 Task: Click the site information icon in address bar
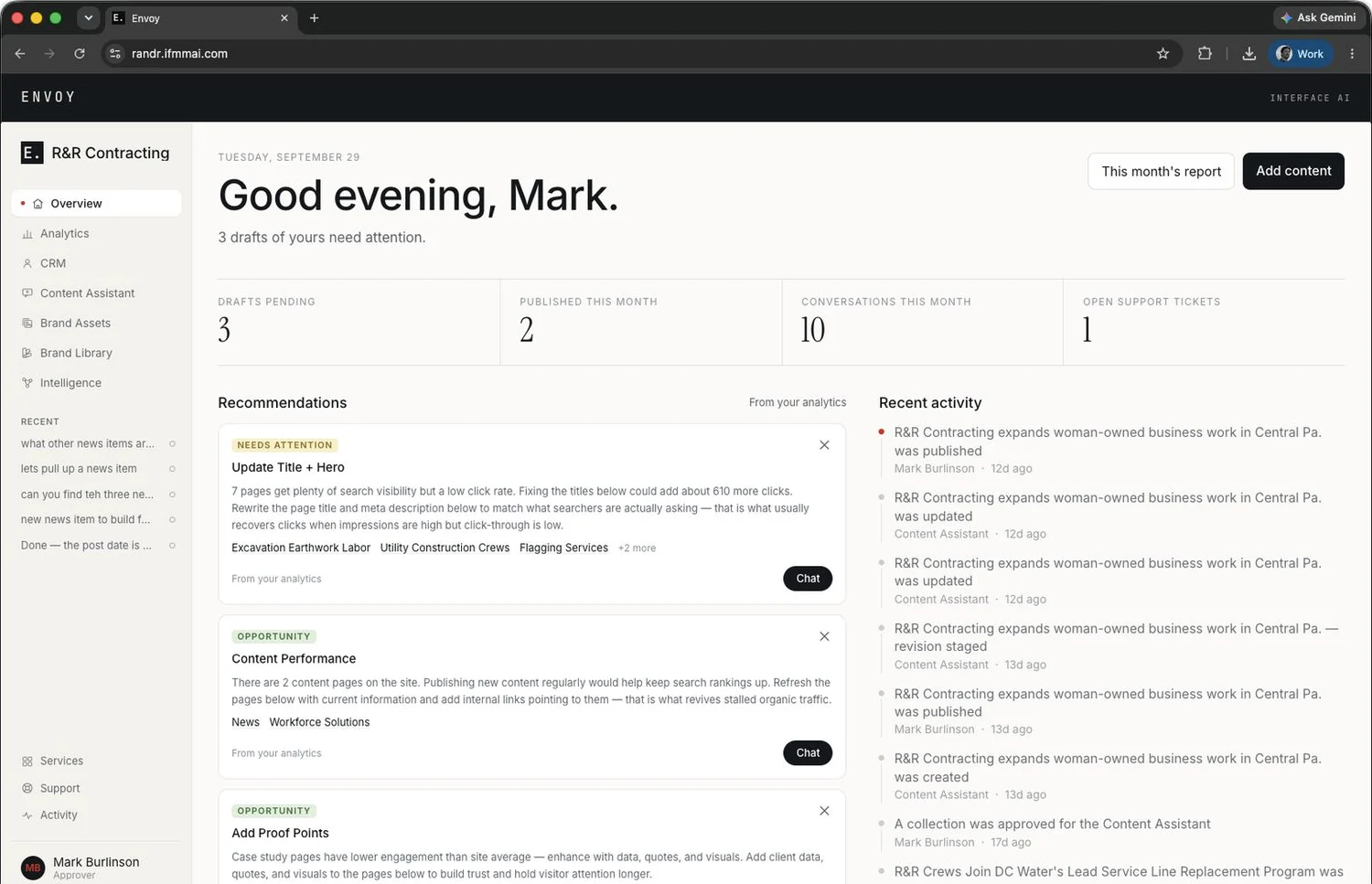pos(115,54)
